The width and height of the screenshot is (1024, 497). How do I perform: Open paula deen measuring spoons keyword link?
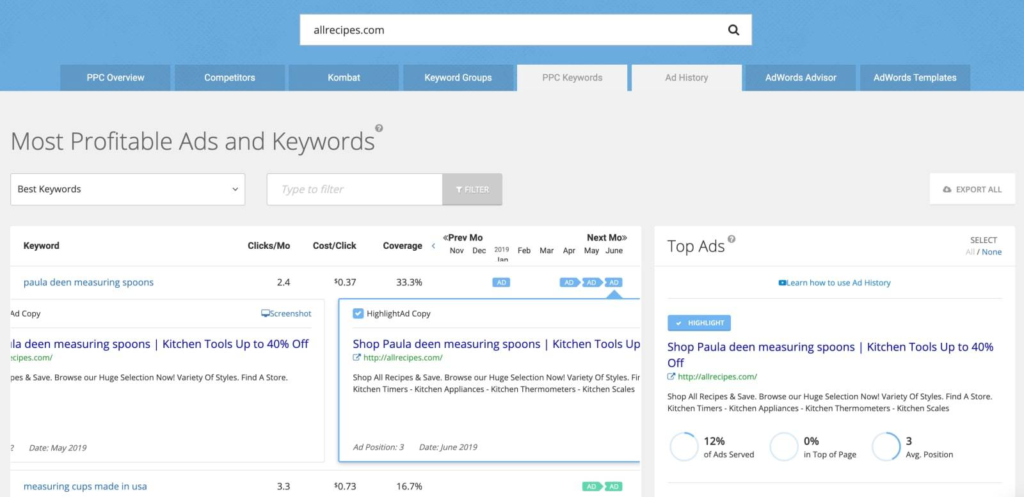(88, 283)
